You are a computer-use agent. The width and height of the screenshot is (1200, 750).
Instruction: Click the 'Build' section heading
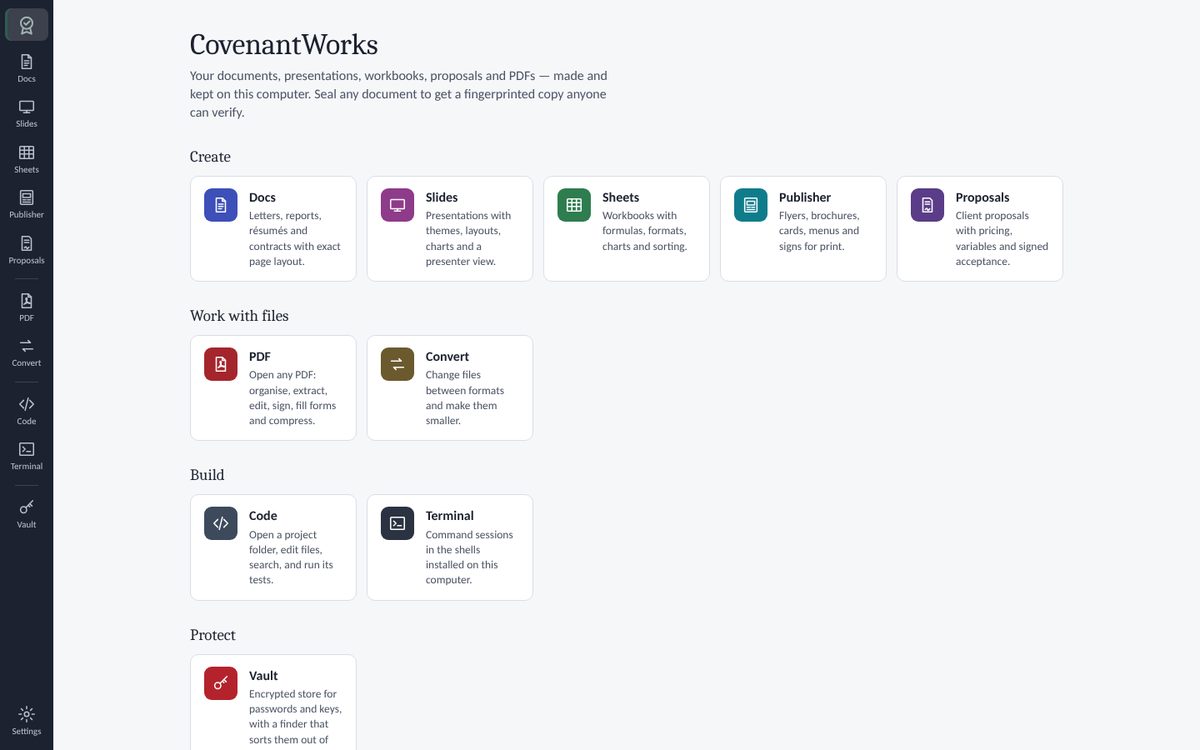207,475
